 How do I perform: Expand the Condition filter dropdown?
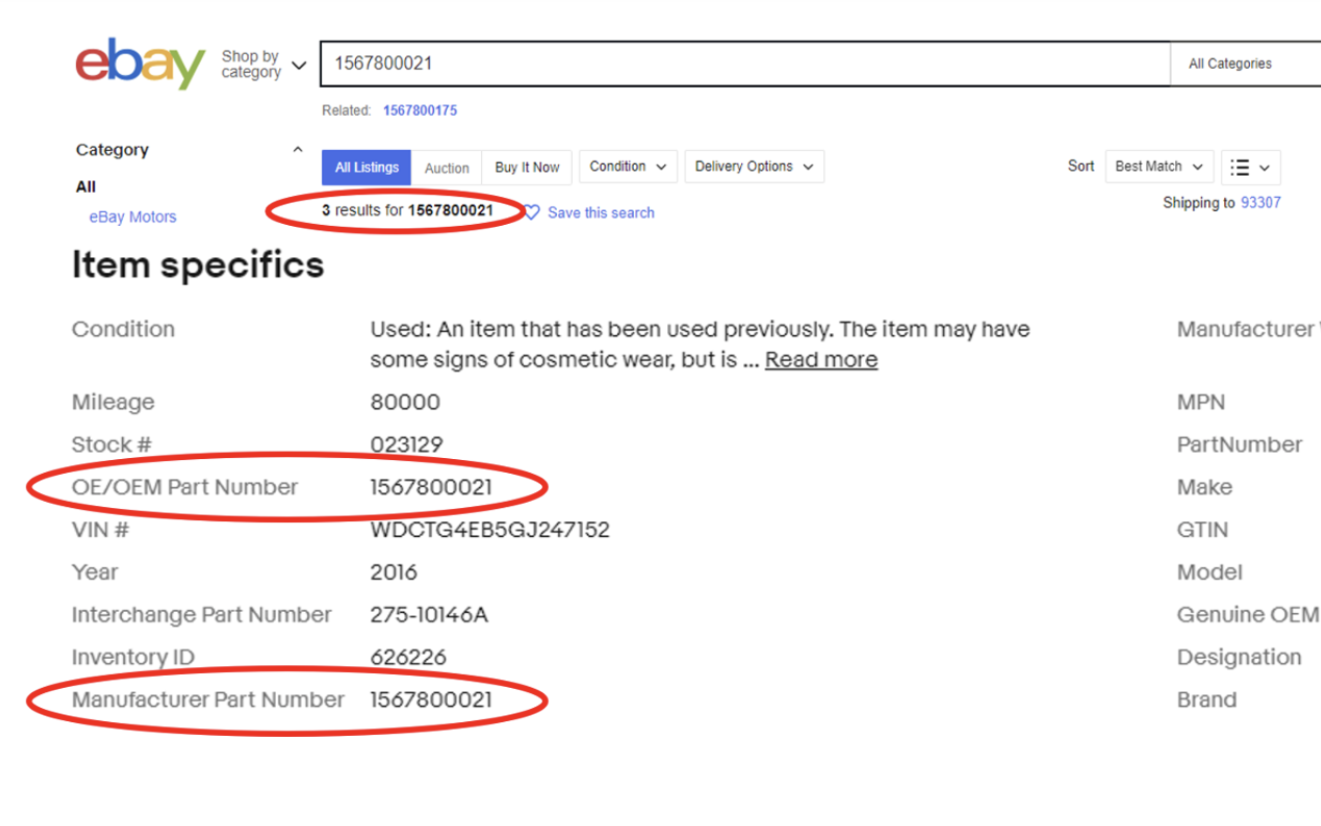[x=628, y=167]
